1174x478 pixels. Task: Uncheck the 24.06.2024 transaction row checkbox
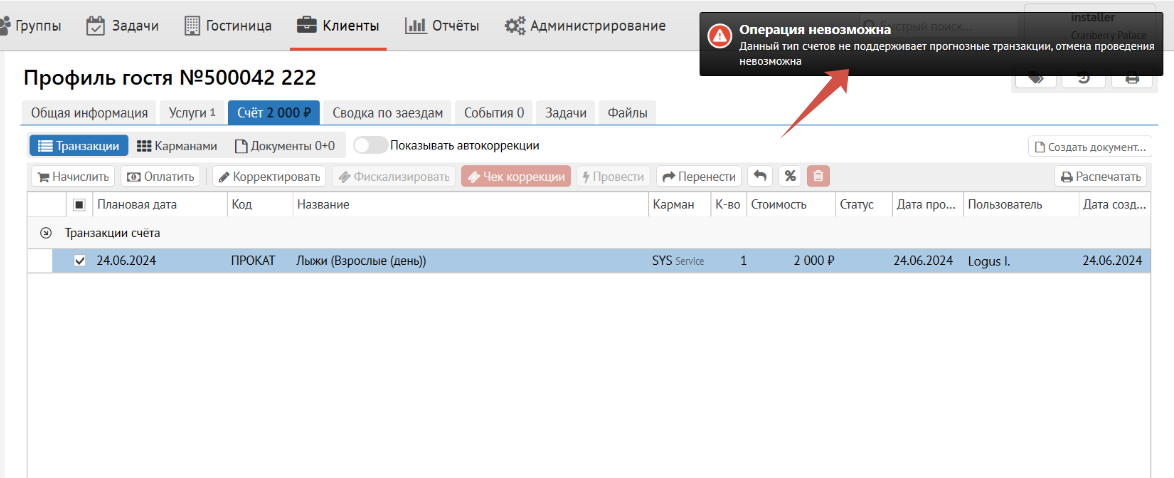[79, 261]
